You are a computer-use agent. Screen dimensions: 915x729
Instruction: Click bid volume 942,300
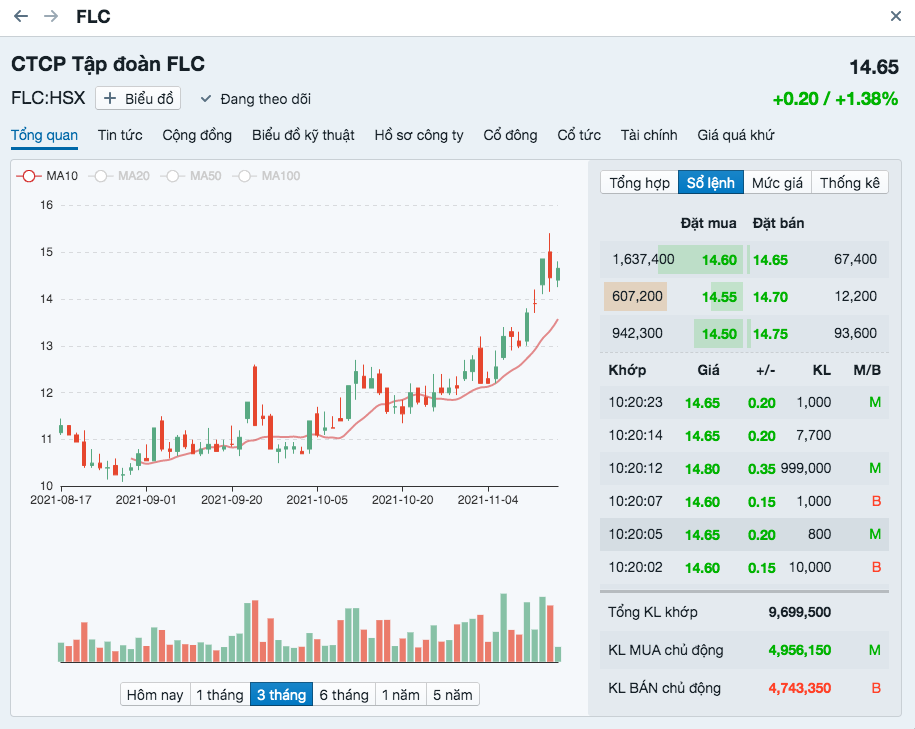637,333
